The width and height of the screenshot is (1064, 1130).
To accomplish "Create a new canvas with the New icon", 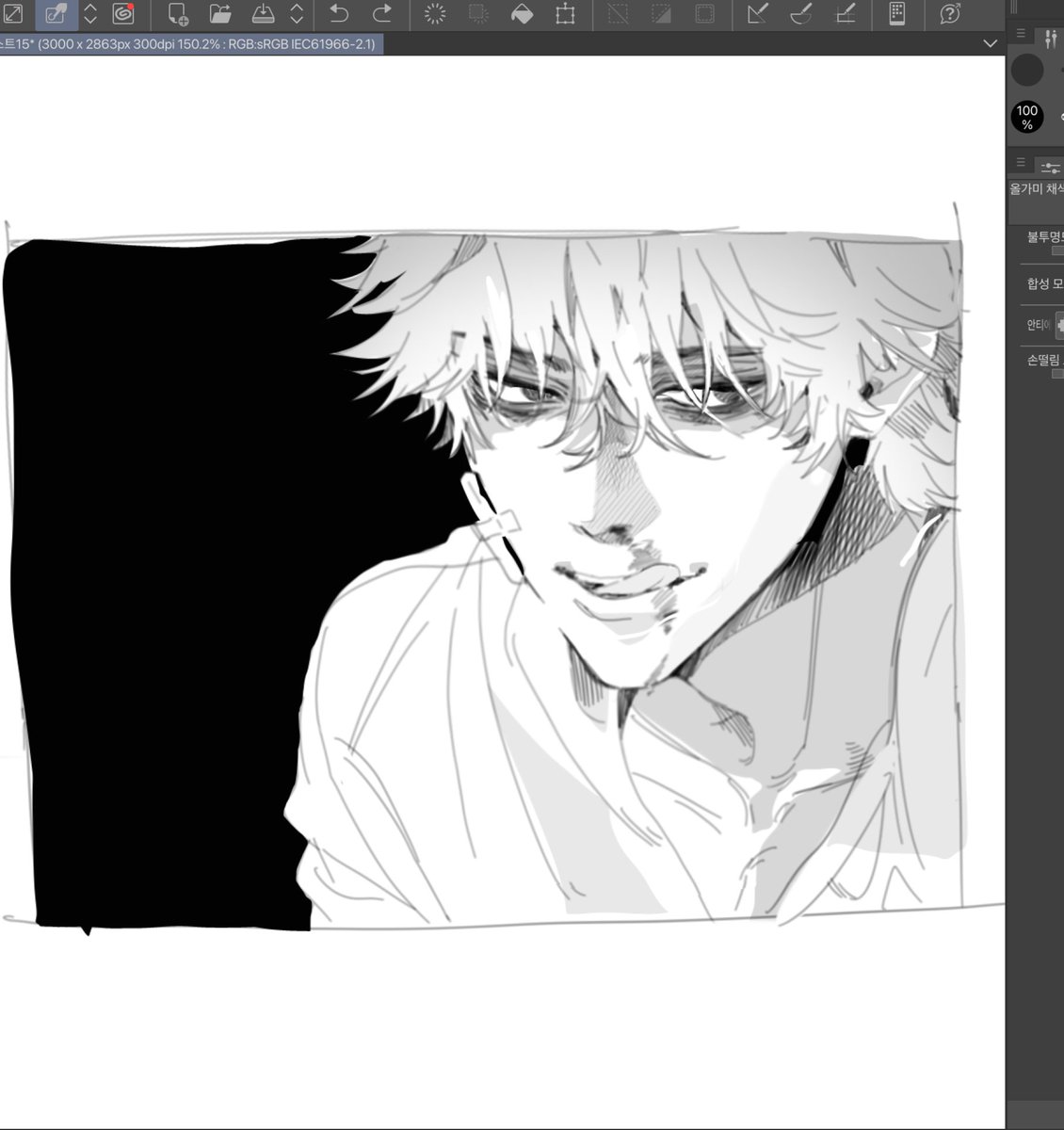I will tap(177, 14).
